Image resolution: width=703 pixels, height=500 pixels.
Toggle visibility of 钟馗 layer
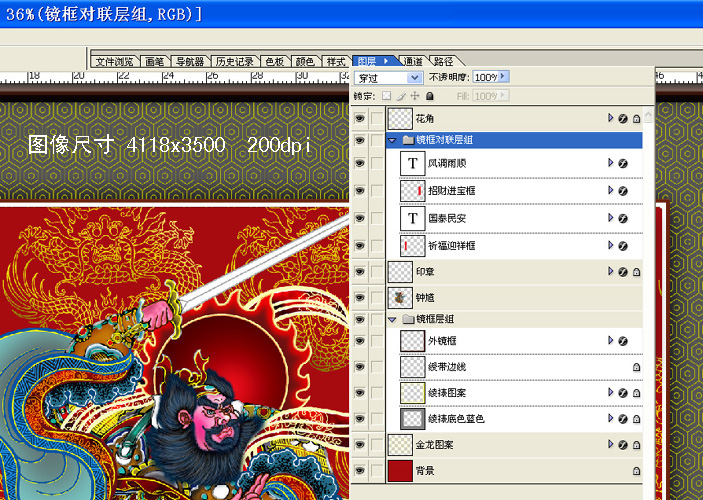pos(360,298)
